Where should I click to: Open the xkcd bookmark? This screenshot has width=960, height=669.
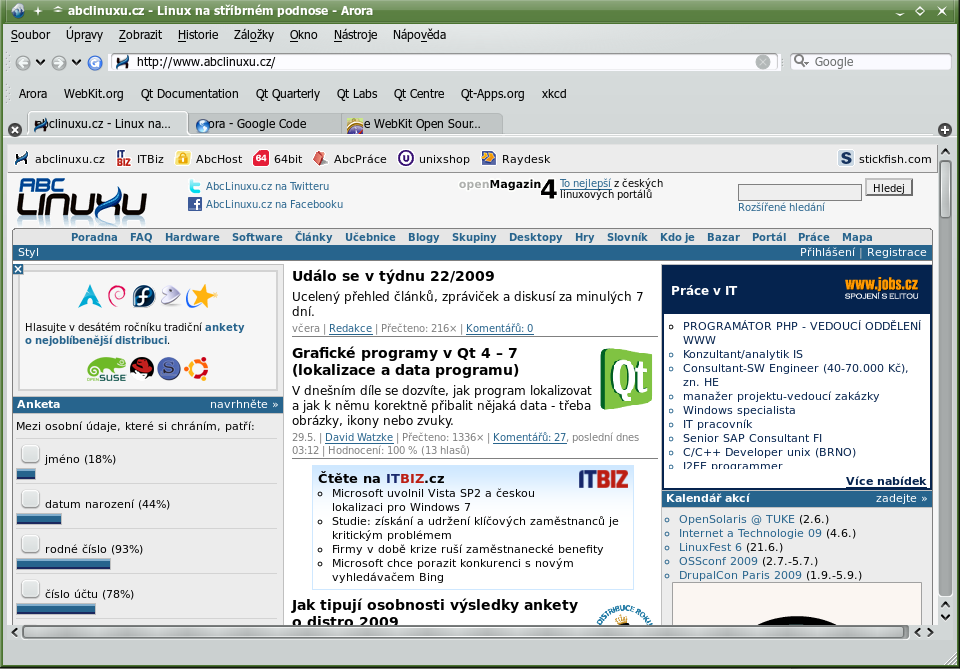point(554,94)
